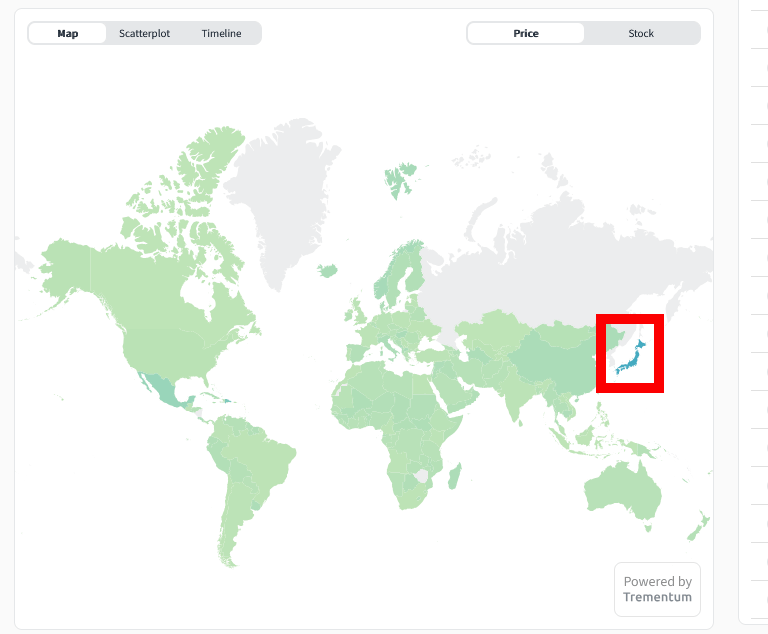Click Australia on the world map

(x=622, y=492)
